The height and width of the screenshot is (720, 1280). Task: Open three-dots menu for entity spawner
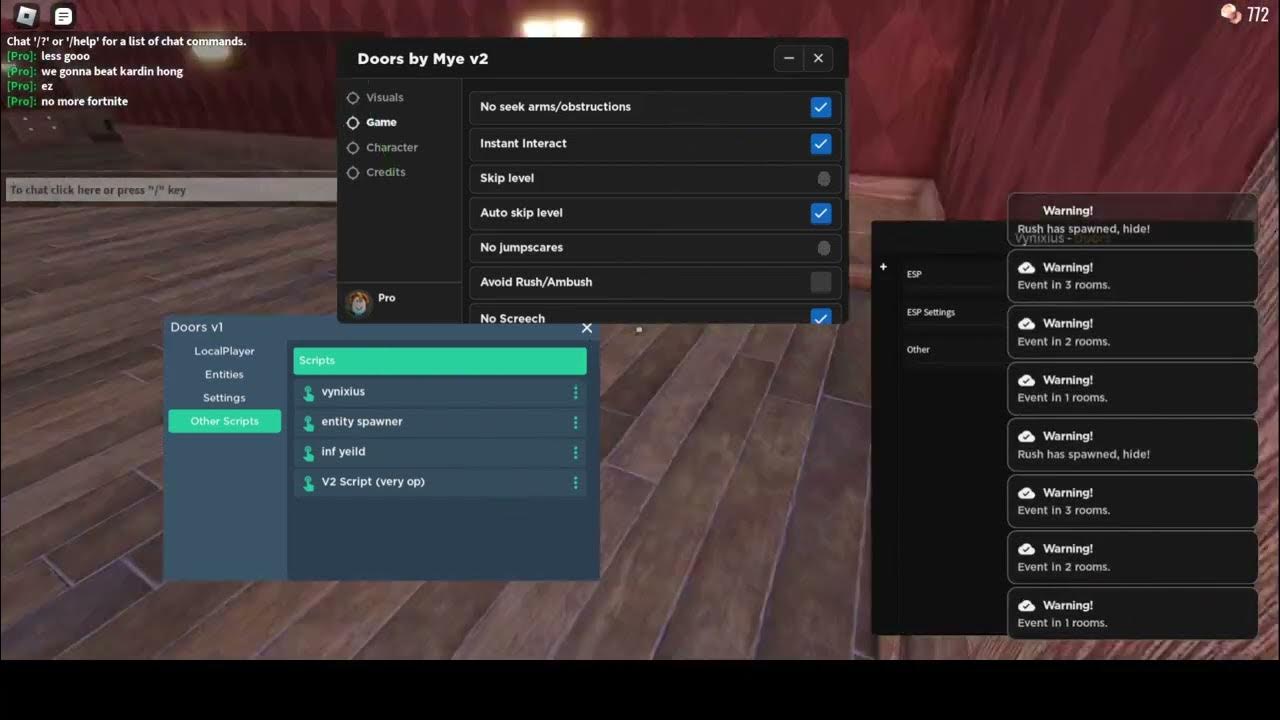[575, 422]
